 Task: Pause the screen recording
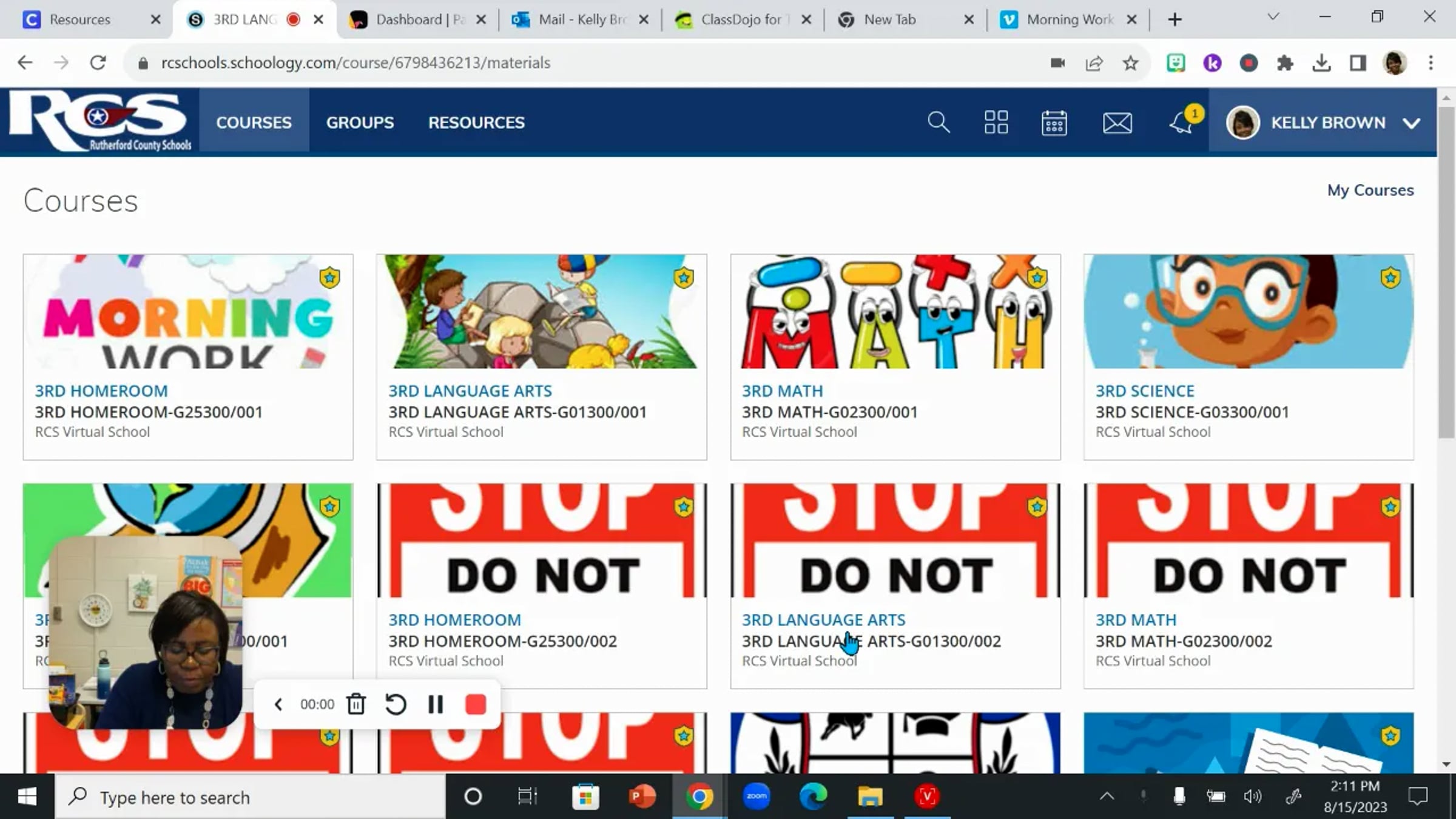[436, 704]
